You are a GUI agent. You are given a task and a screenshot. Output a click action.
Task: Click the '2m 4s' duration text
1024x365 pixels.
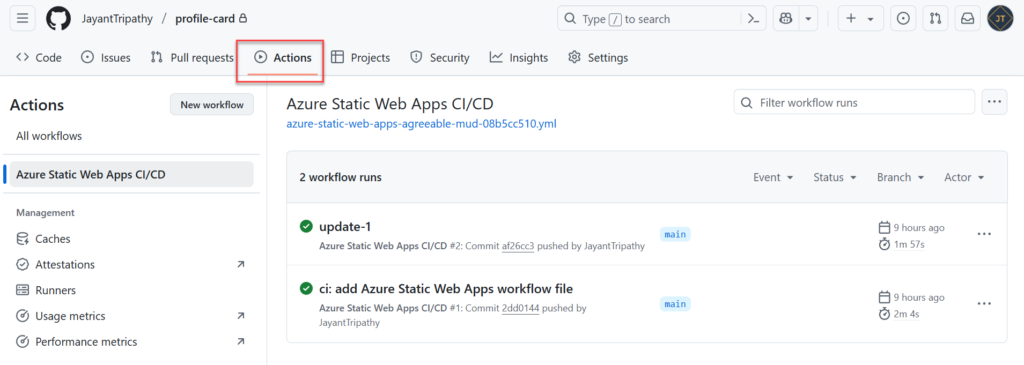click(906, 314)
